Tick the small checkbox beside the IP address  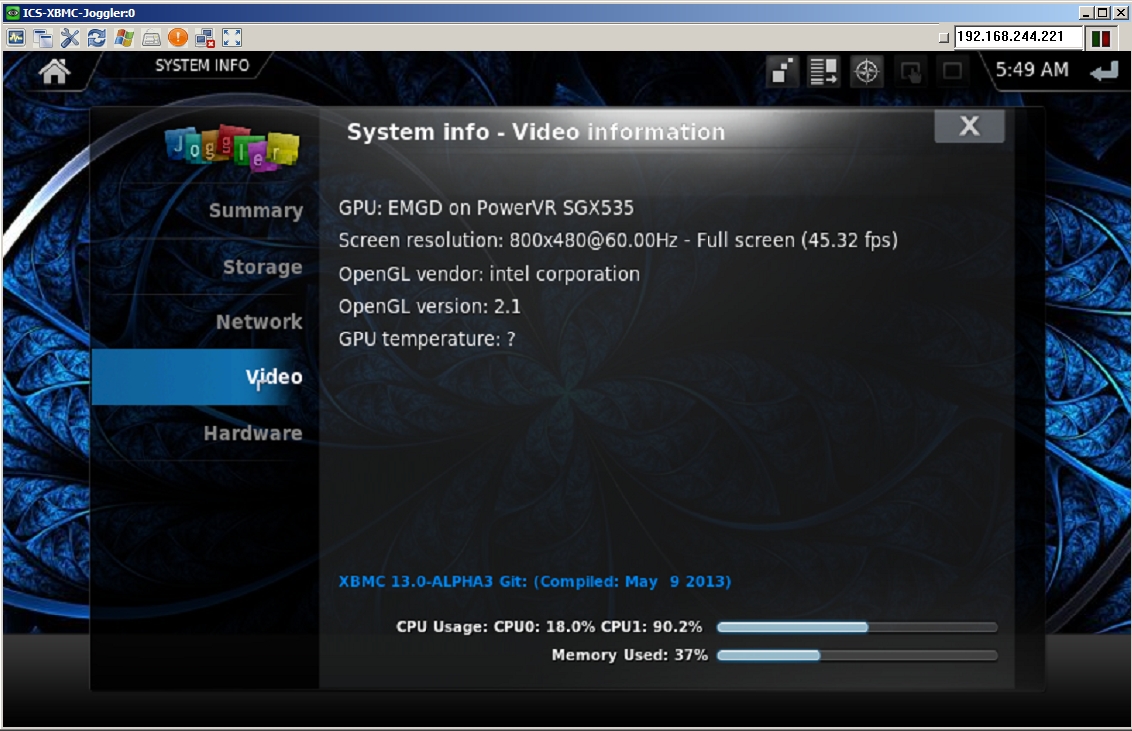(944, 38)
